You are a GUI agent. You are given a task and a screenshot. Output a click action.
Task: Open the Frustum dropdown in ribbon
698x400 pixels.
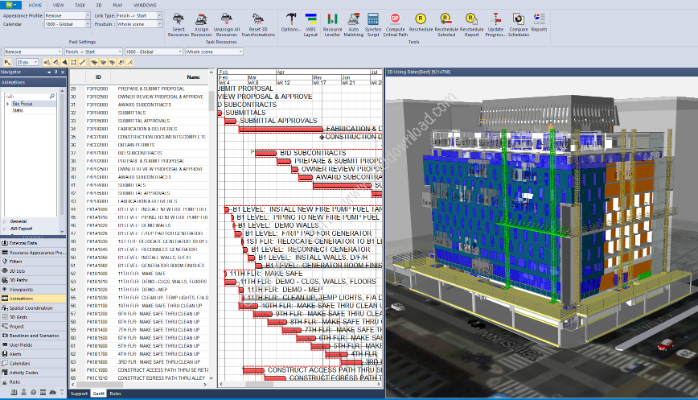click(139, 24)
